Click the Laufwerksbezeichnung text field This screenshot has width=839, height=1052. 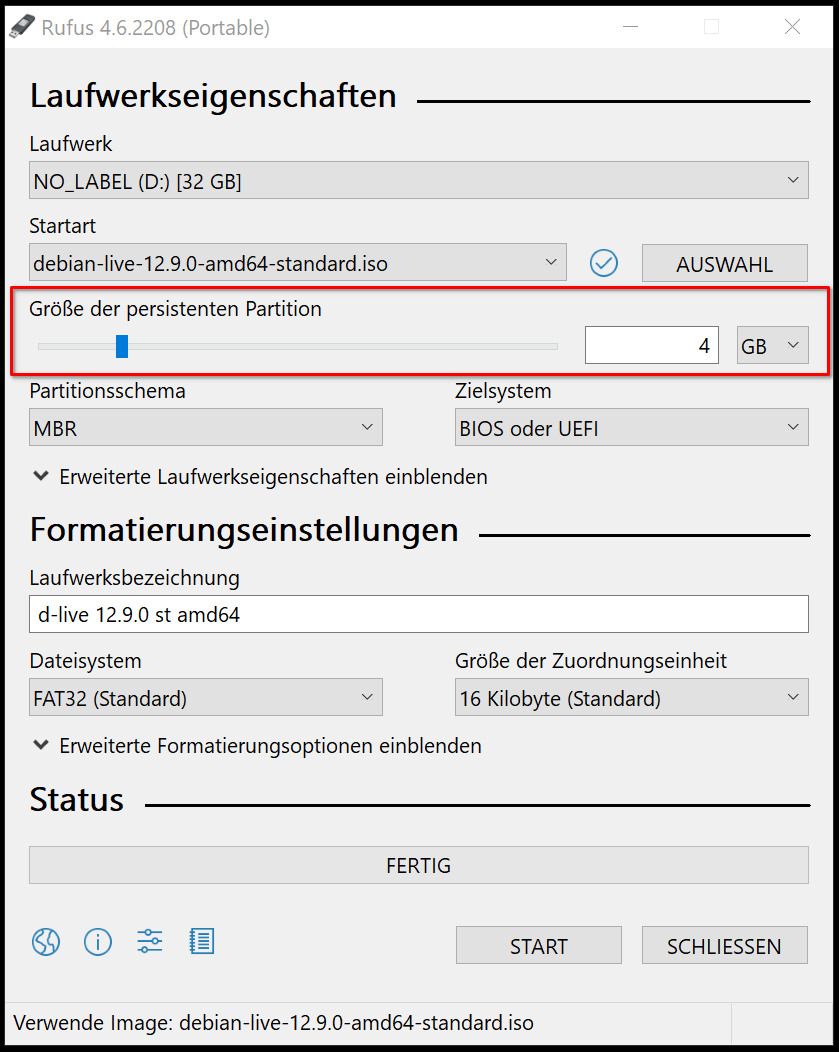[x=418, y=615]
